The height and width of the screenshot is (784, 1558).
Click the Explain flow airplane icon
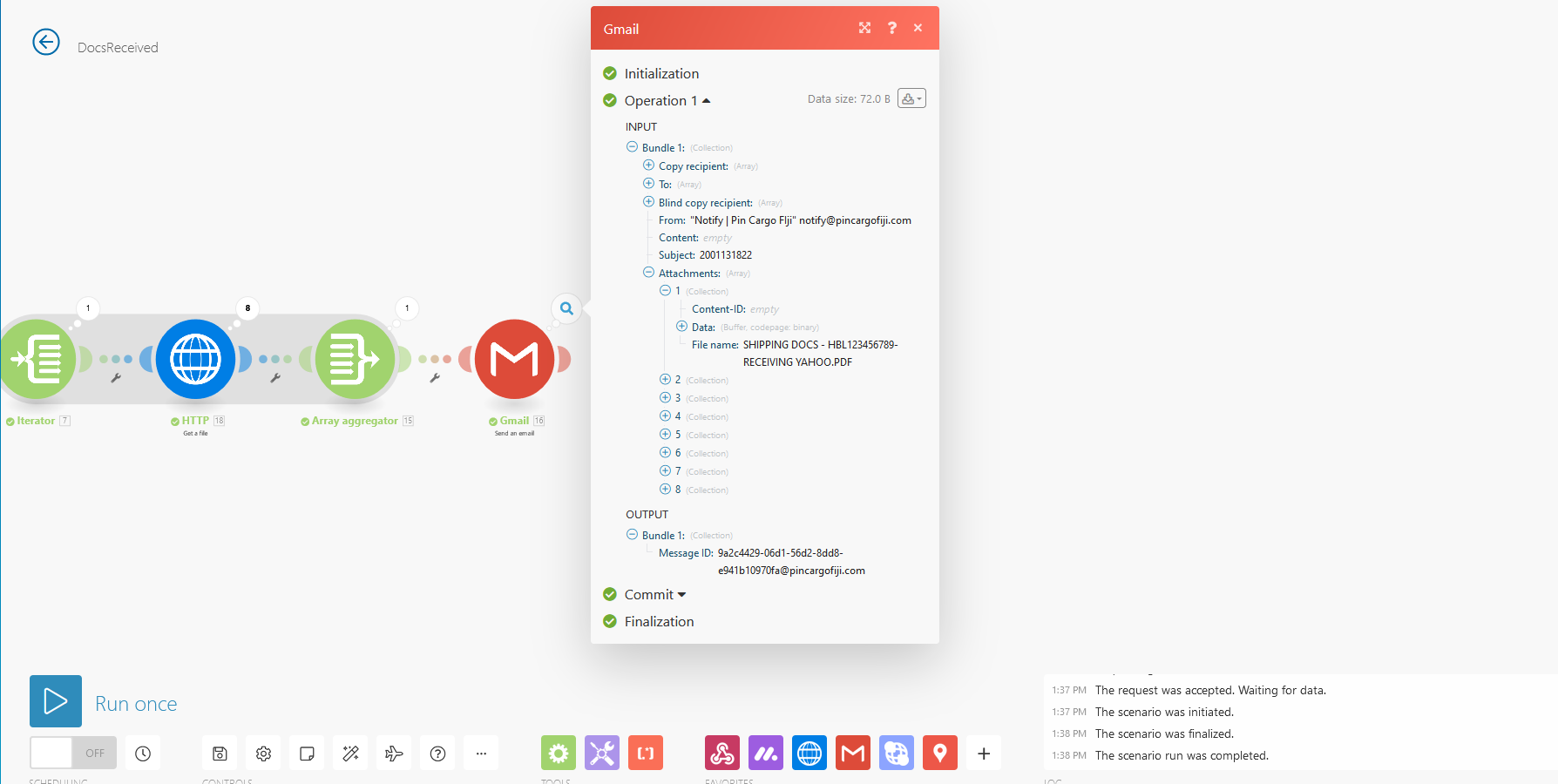pyautogui.click(x=394, y=754)
